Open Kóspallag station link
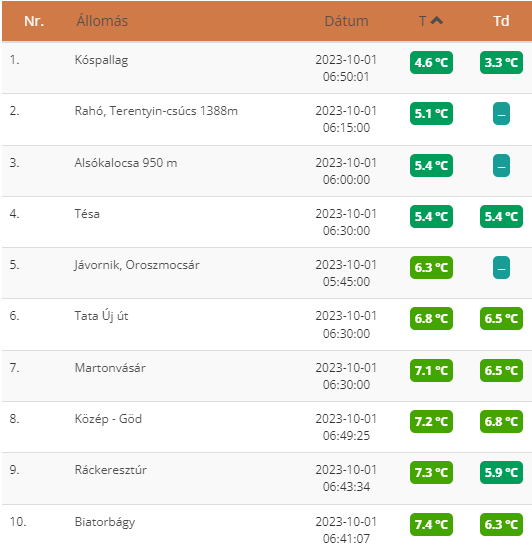Viewport: 532px width, 548px height. [101, 60]
